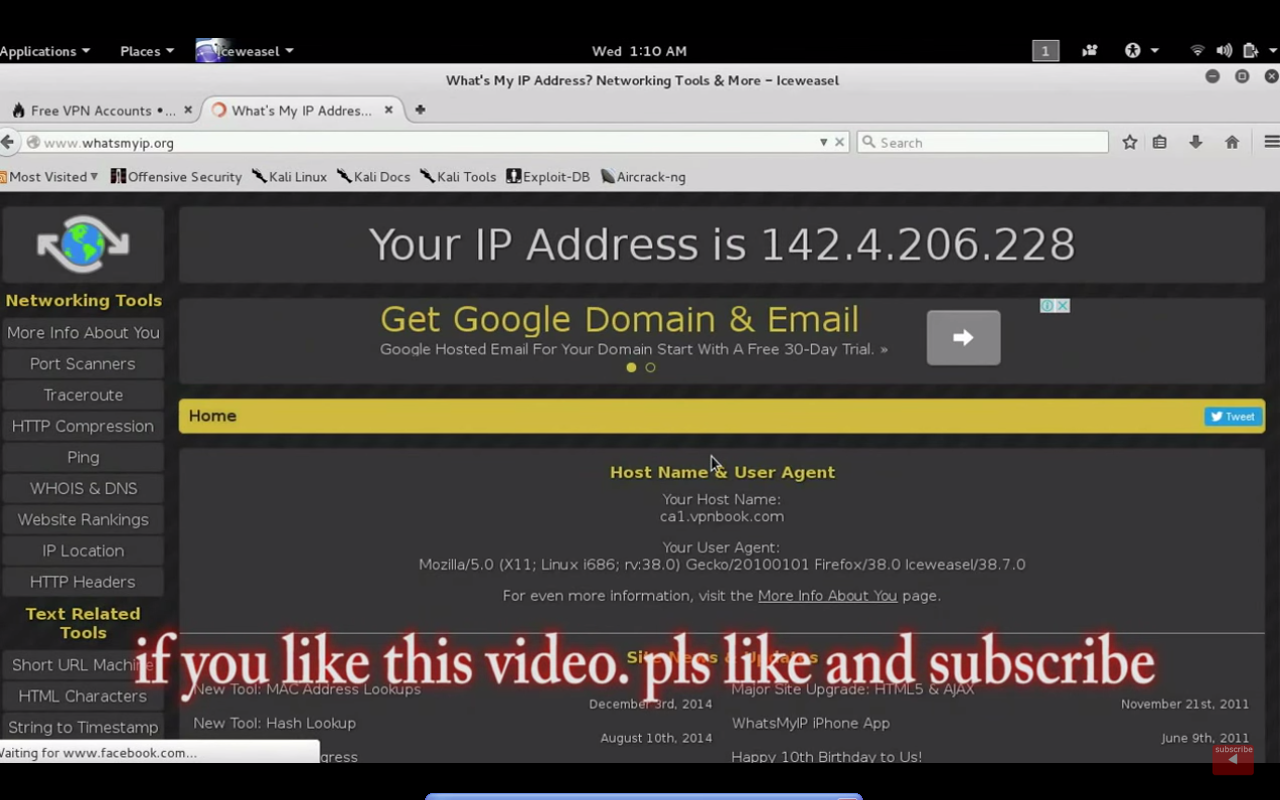Viewport: 1280px width, 800px height.
Task: Close the ad with the X icon
Action: tap(1063, 306)
